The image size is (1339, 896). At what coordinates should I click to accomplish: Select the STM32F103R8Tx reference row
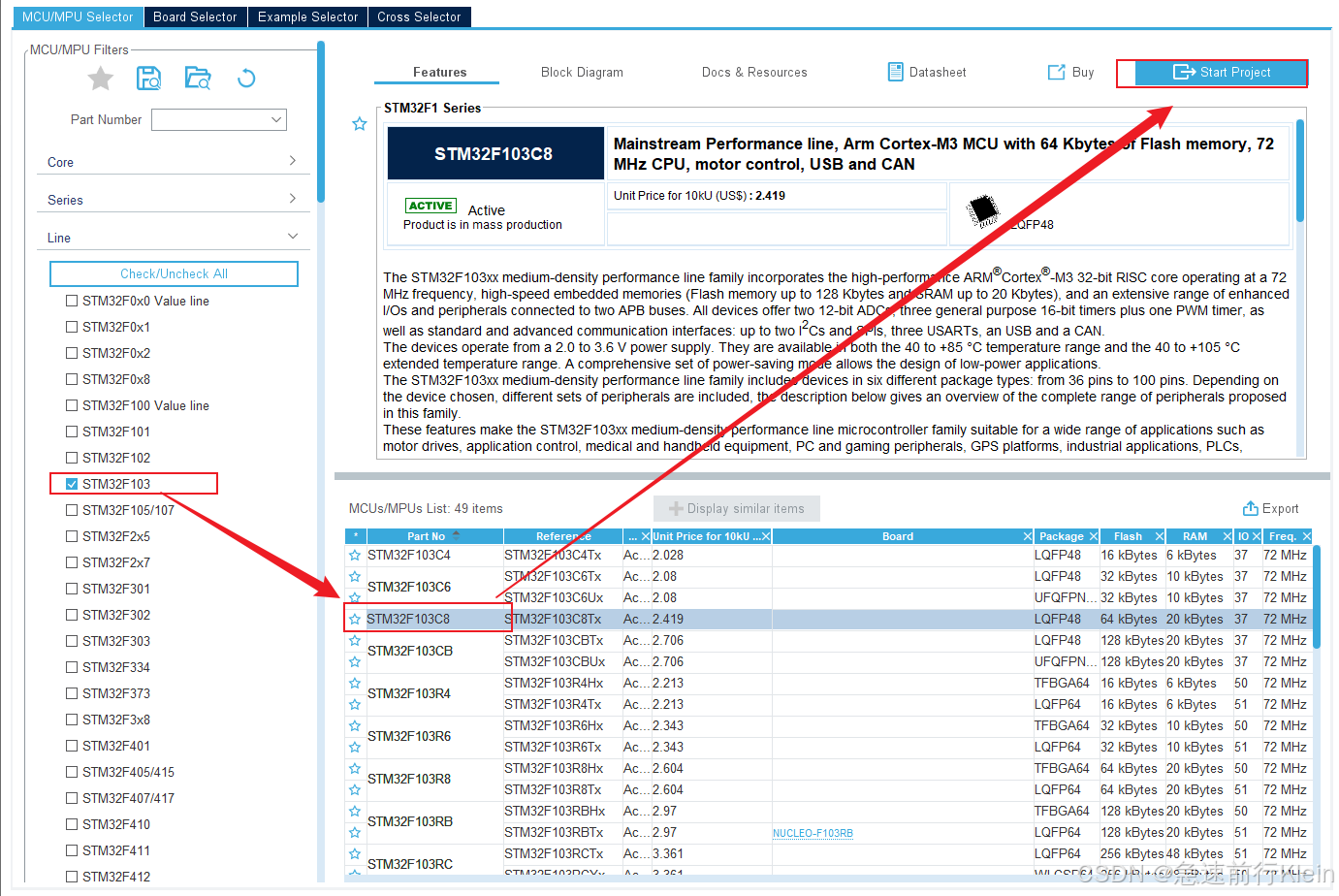click(563, 790)
